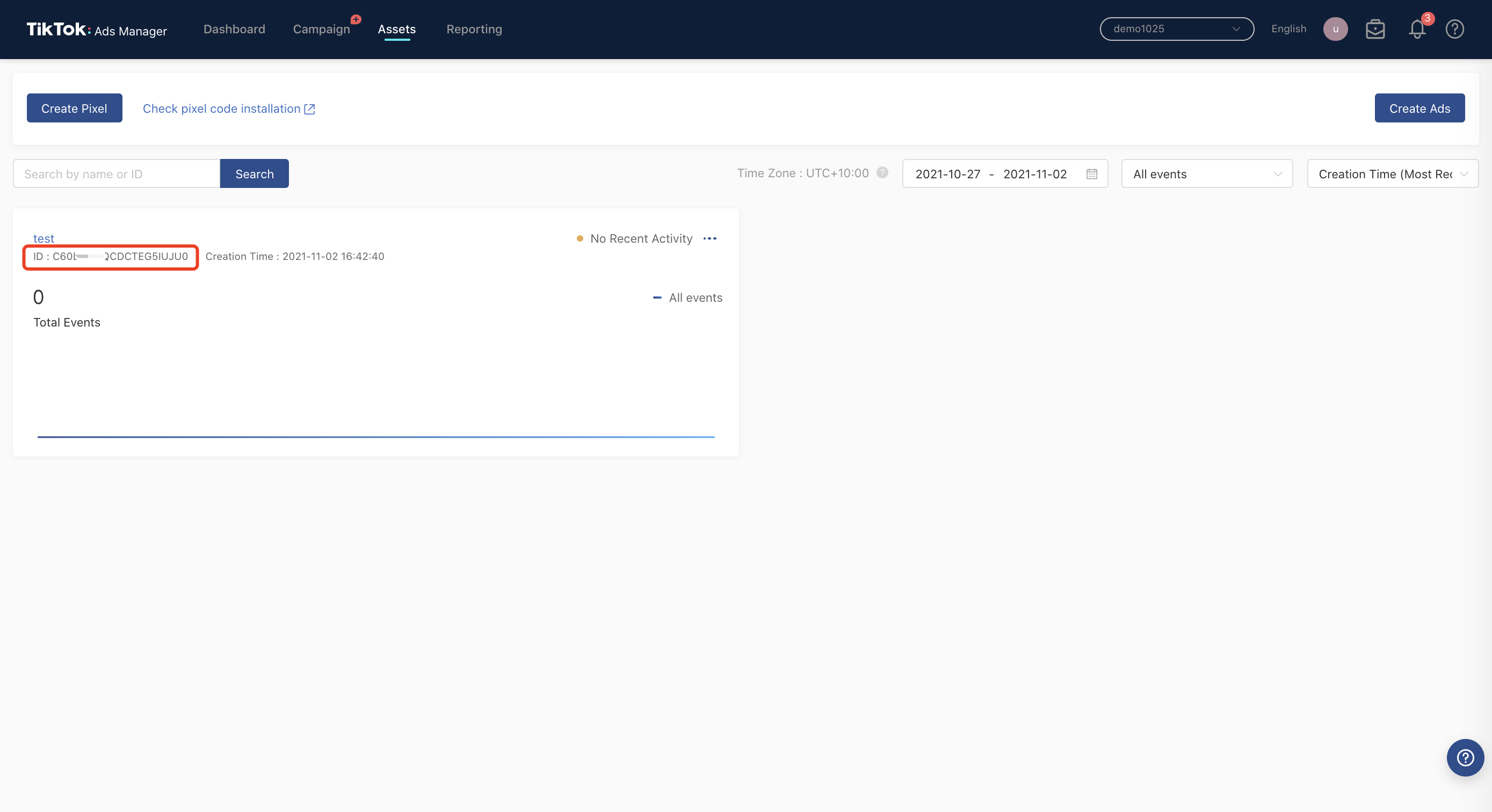Click the time zone info icon
The image size is (1492, 812).
click(882, 172)
